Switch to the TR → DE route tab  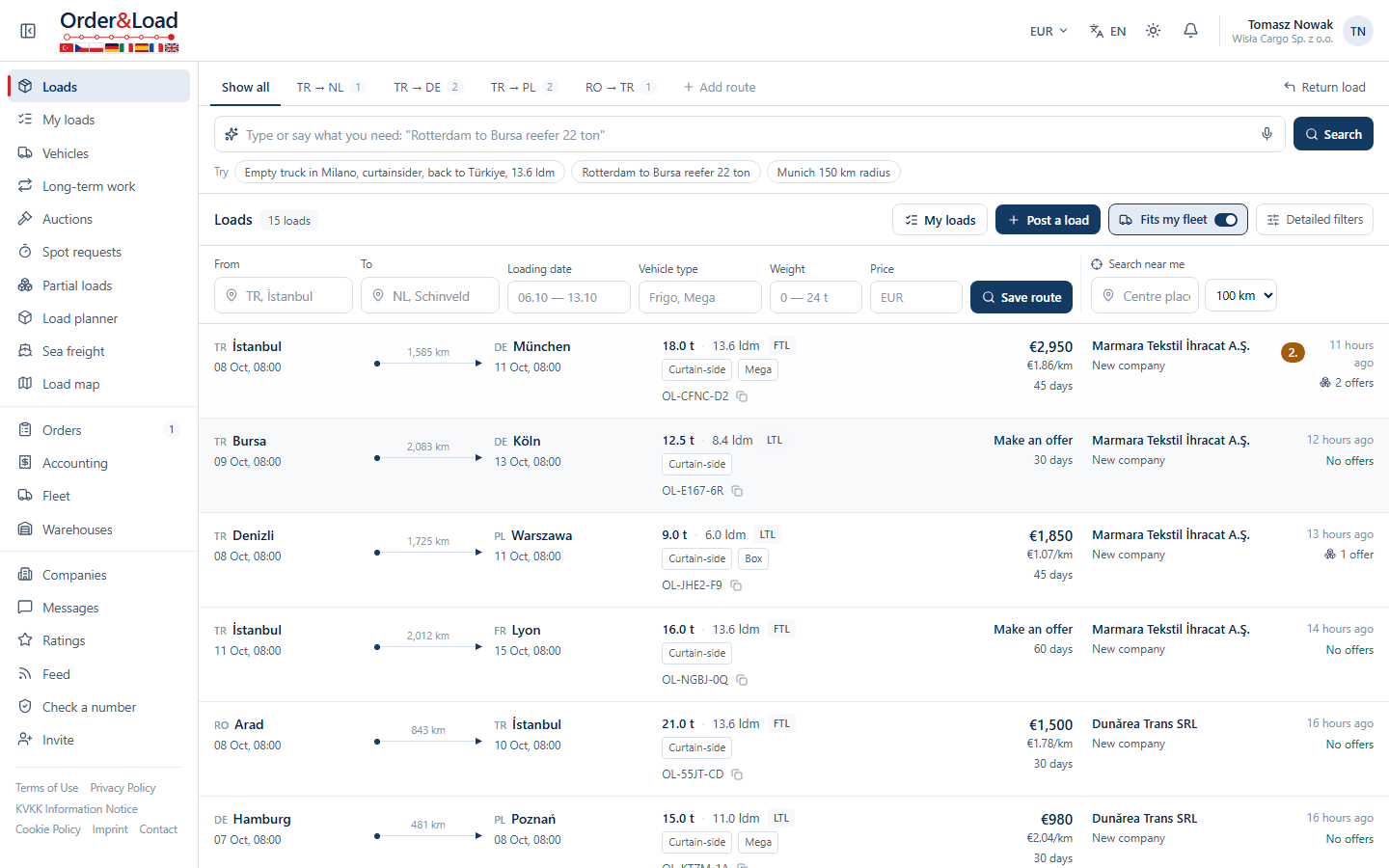click(427, 87)
